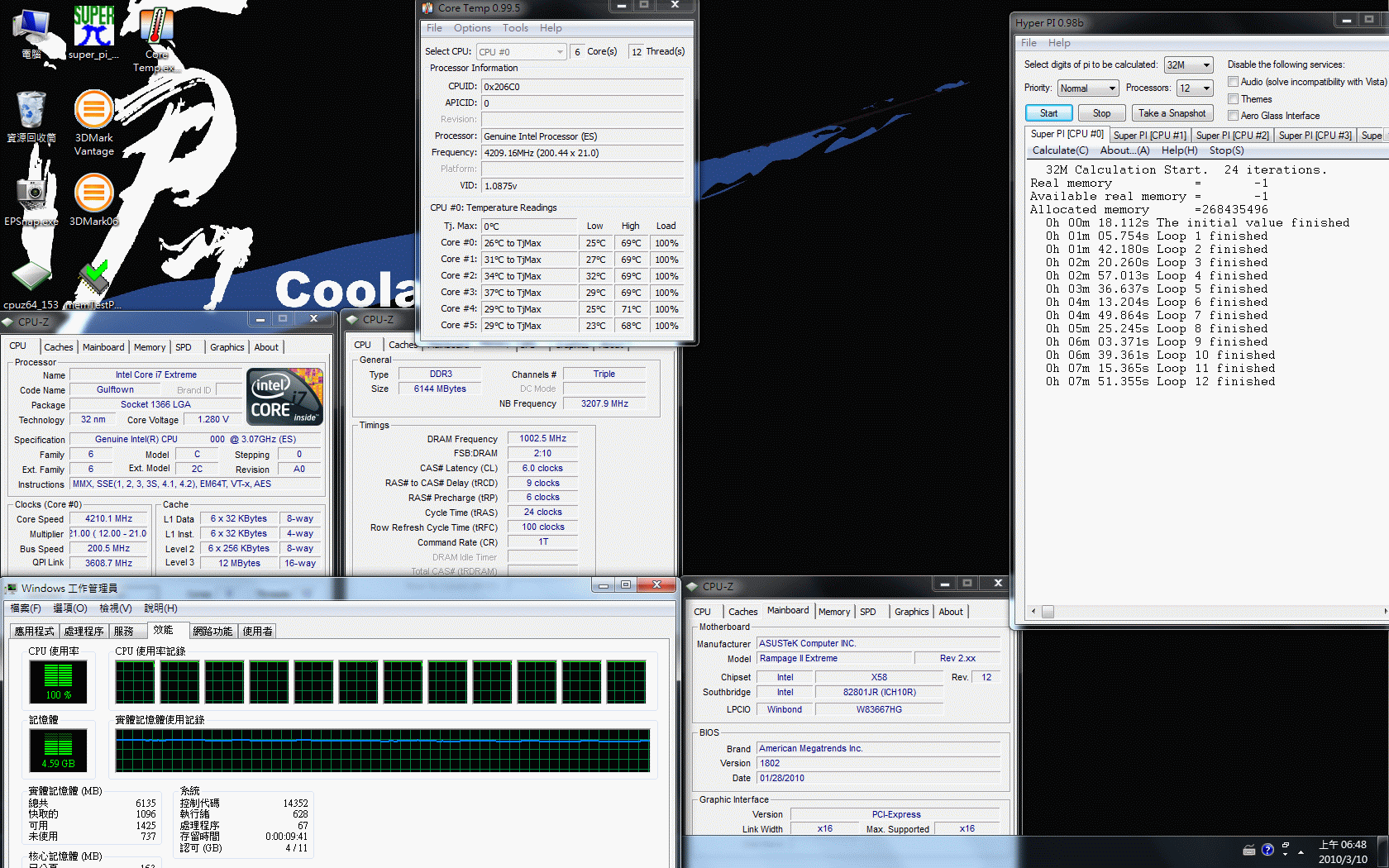Screen dimensions: 1389x868
Task: Click Start button in Hyper PI
Action: coord(1048,112)
